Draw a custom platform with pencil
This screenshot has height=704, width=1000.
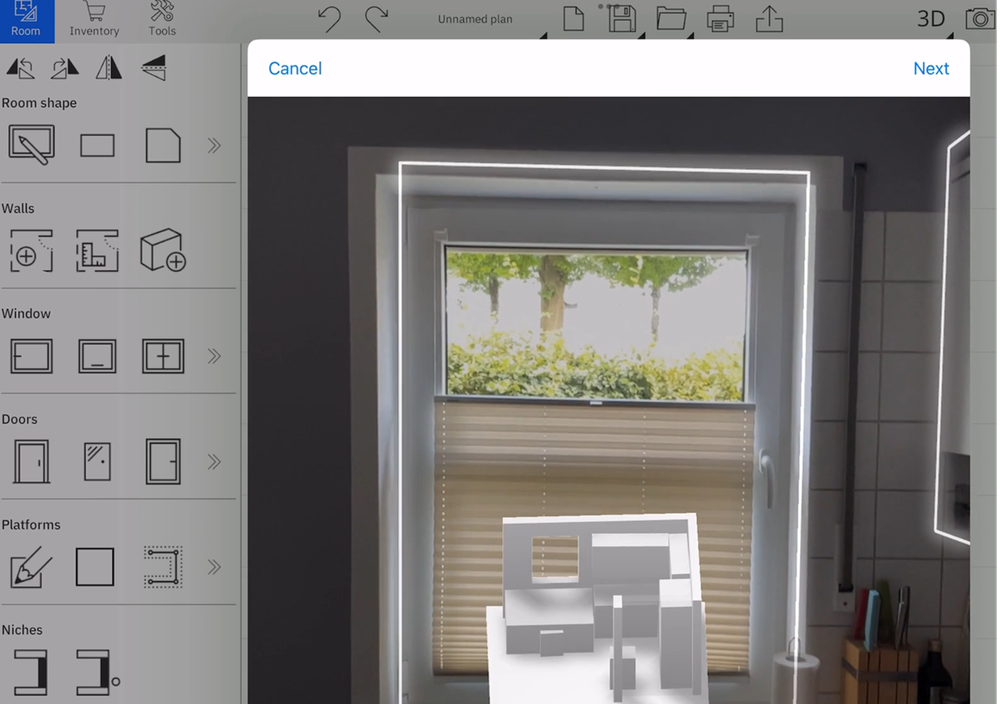coord(31,566)
